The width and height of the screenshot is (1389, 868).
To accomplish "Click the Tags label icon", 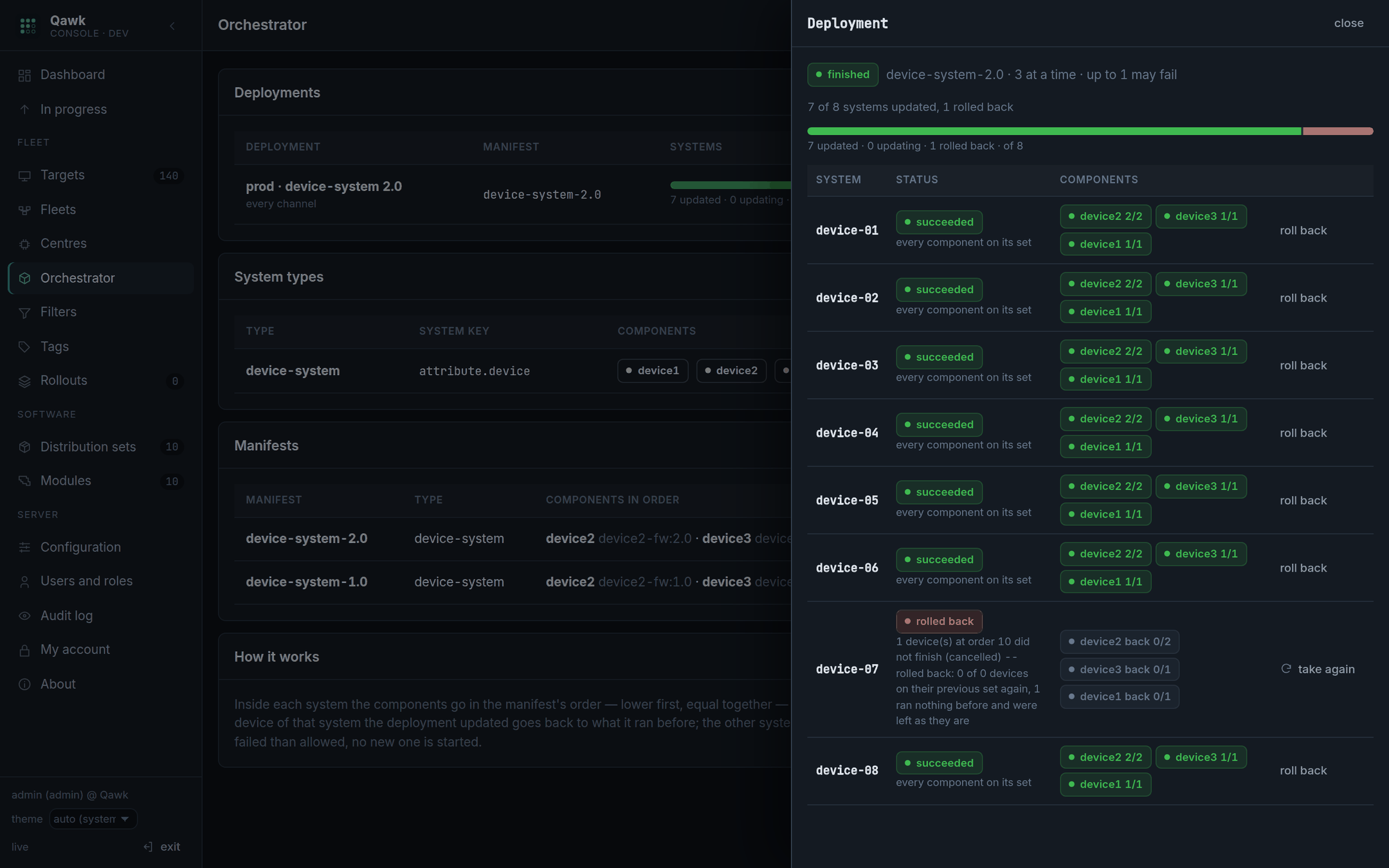I will coord(24,347).
